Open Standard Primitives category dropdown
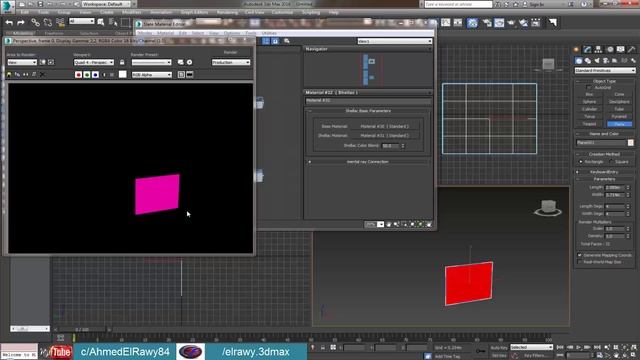Screen dimensions: 640x360 (x=605, y=71)
